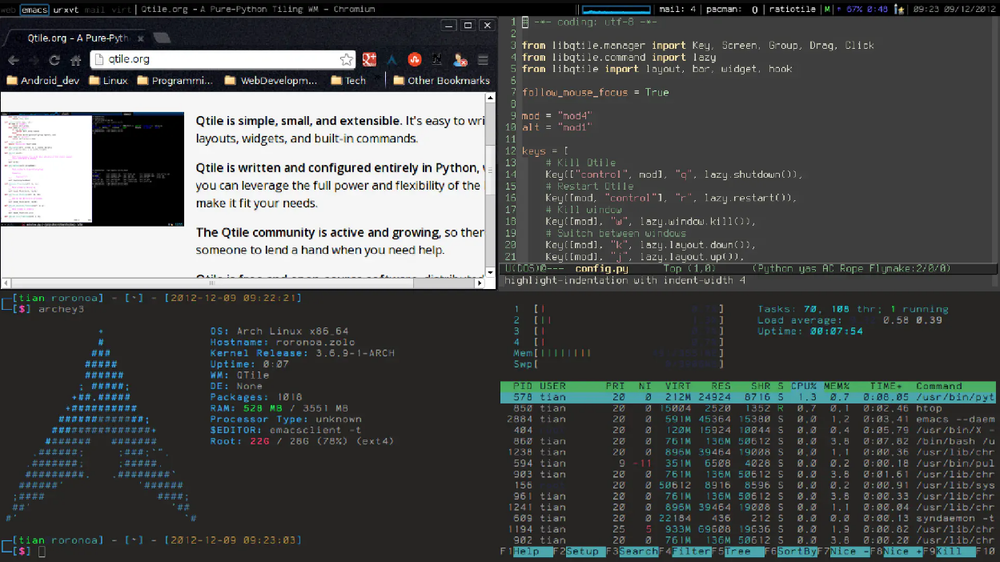
Task: Sort htop by the MEM% column header
Action: pyautogui.click(x=837, y=386)
